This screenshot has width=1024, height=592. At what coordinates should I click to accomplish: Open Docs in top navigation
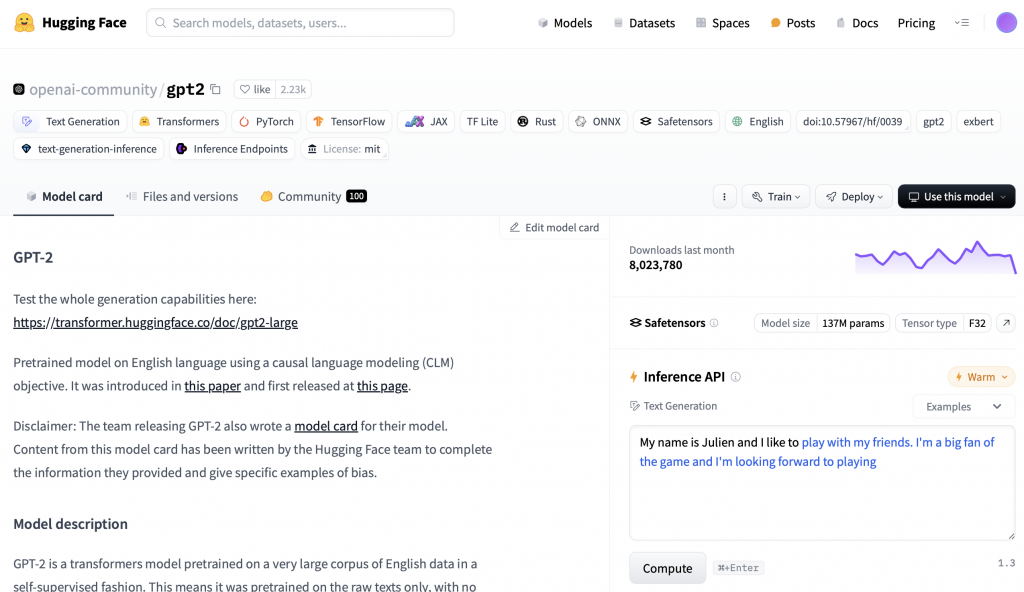(x=857, y=23)
